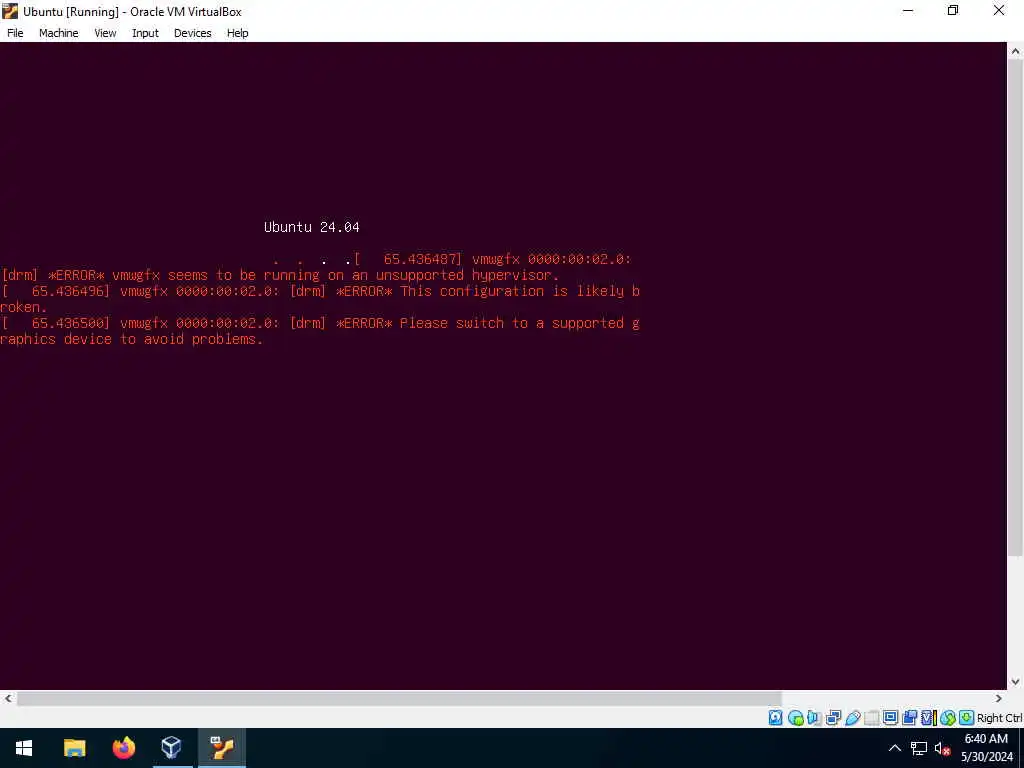Click the USB devices status icon

coord(852,718)
